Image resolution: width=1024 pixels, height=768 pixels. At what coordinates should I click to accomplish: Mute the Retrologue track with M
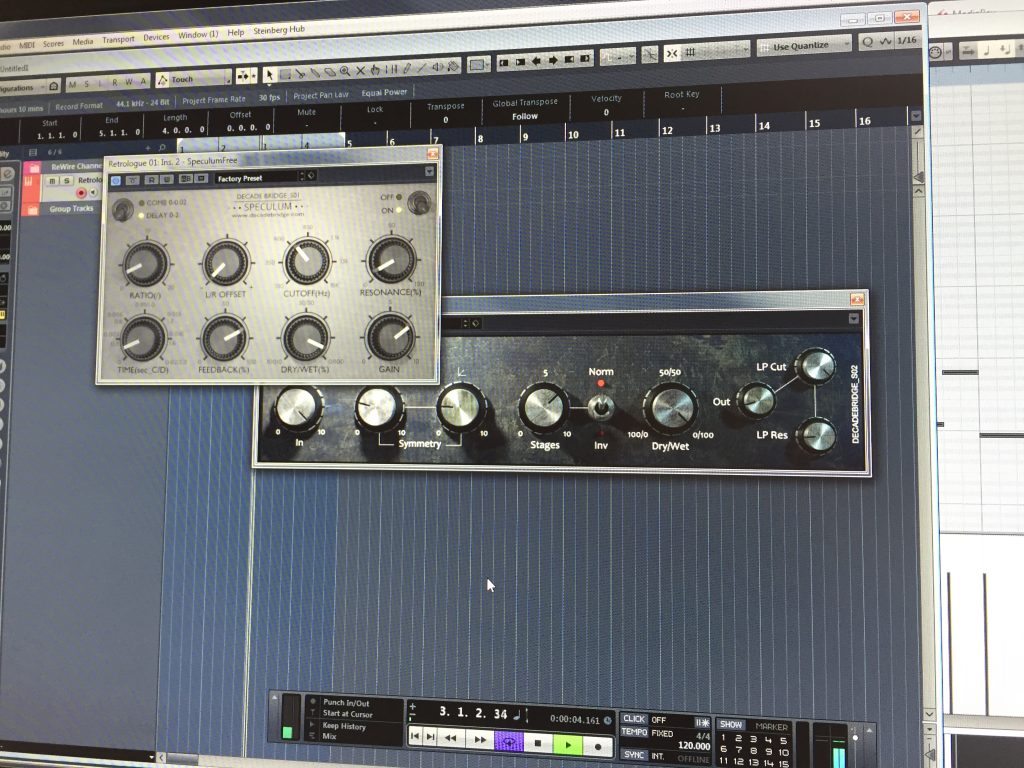(x=53, y=180)
